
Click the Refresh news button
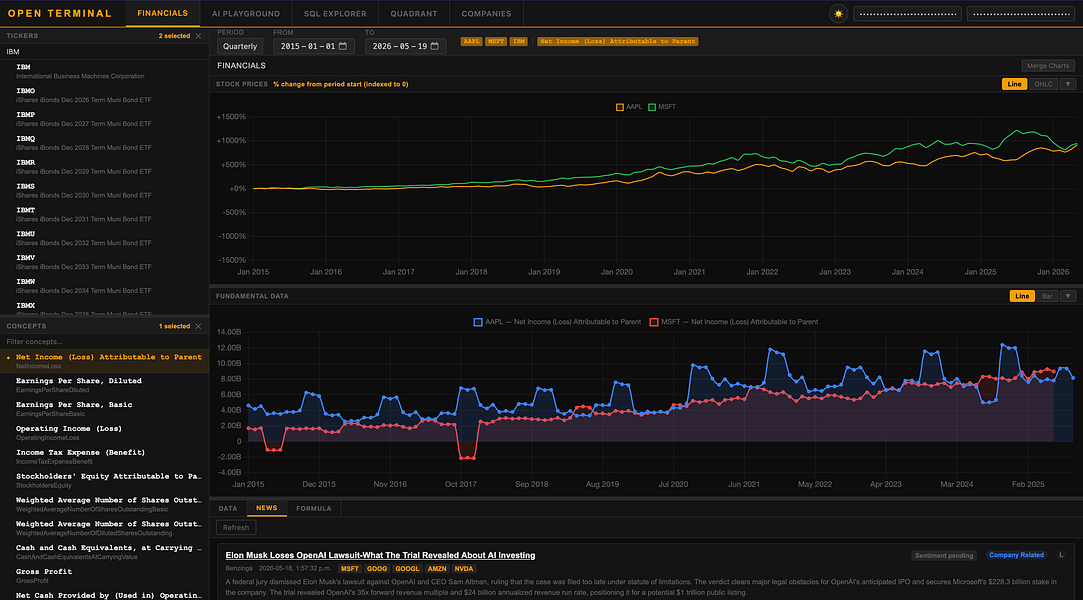[x=236, y=528]
